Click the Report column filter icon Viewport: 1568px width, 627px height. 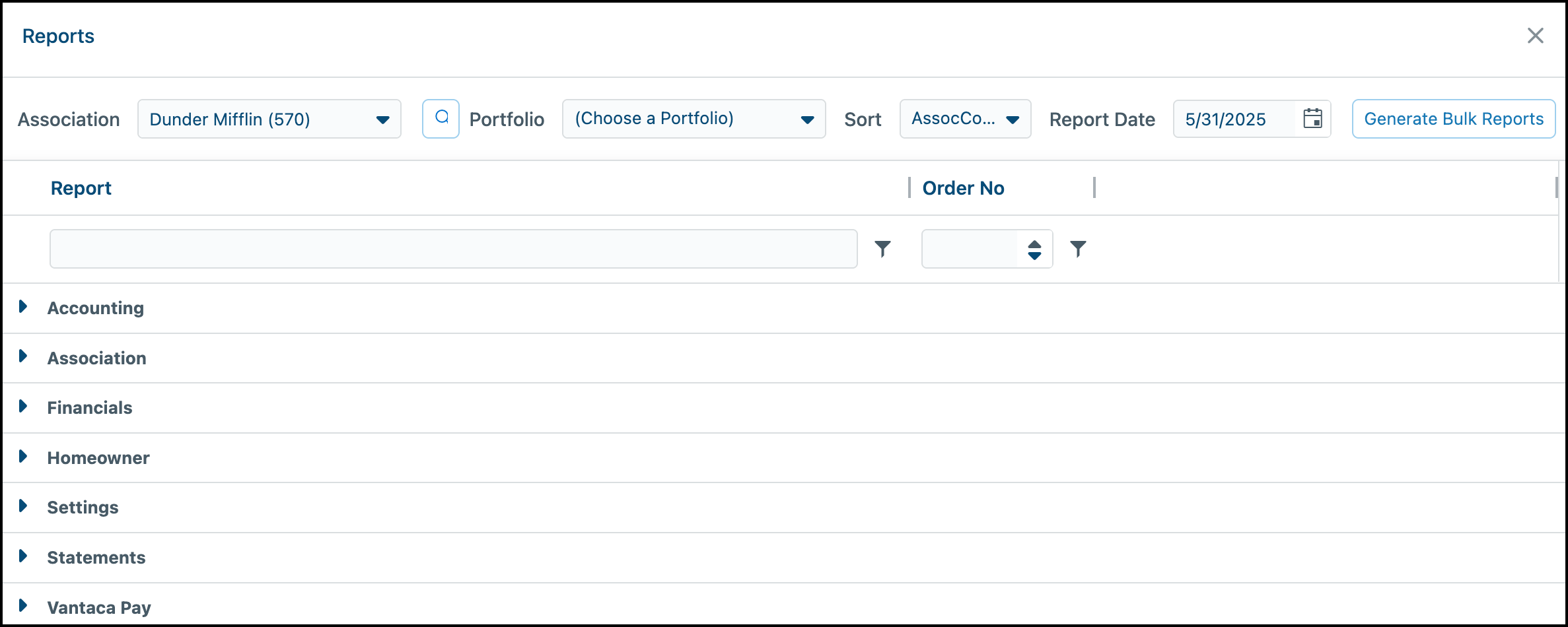882,249
